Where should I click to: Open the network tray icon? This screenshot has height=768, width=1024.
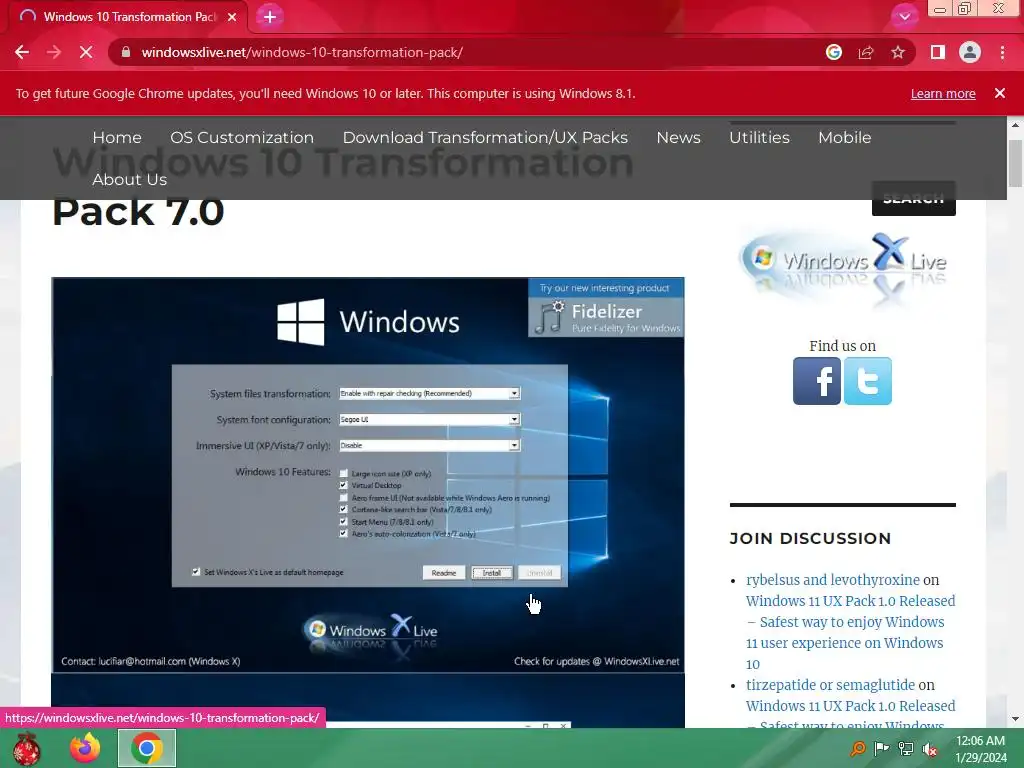pos(906,748)
